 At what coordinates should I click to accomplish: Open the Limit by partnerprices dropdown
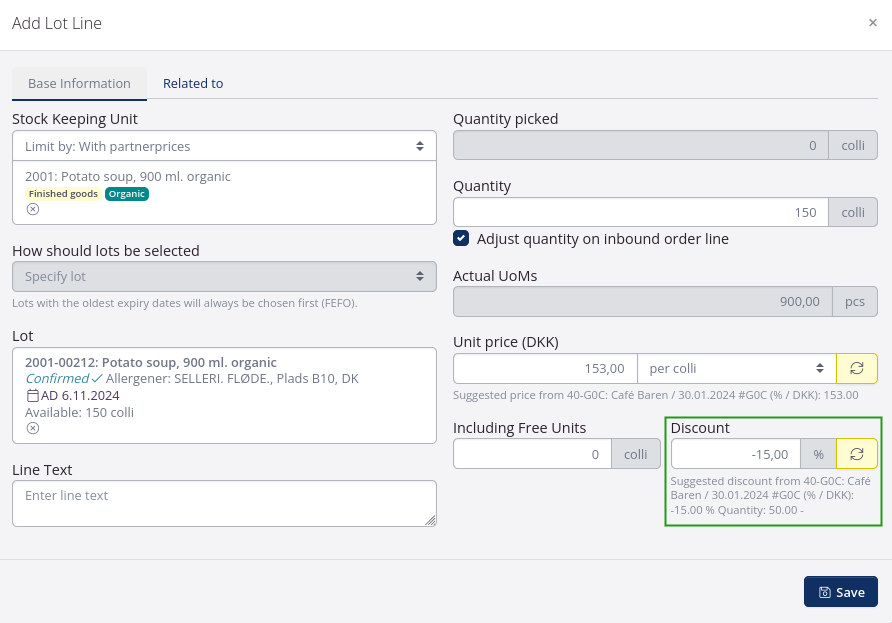click(224, 146)
